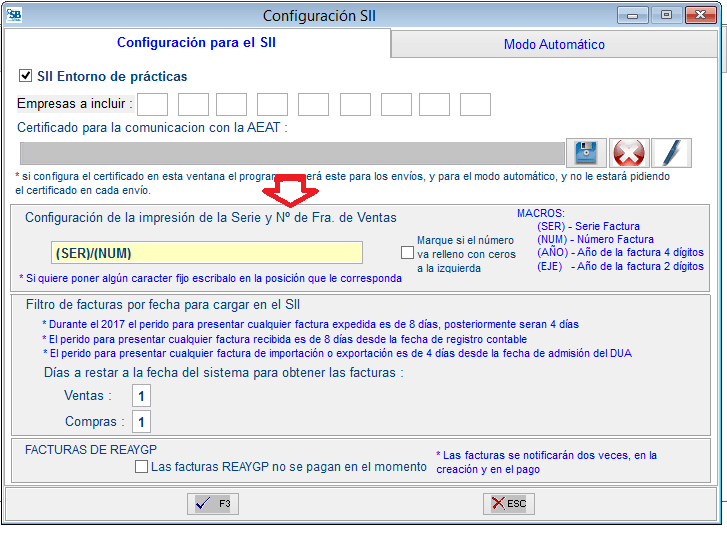The width and height of the screenshot is (727, 534).
Task: Click the gray AEAT certificate path field
Action: (x=292, y=153)
